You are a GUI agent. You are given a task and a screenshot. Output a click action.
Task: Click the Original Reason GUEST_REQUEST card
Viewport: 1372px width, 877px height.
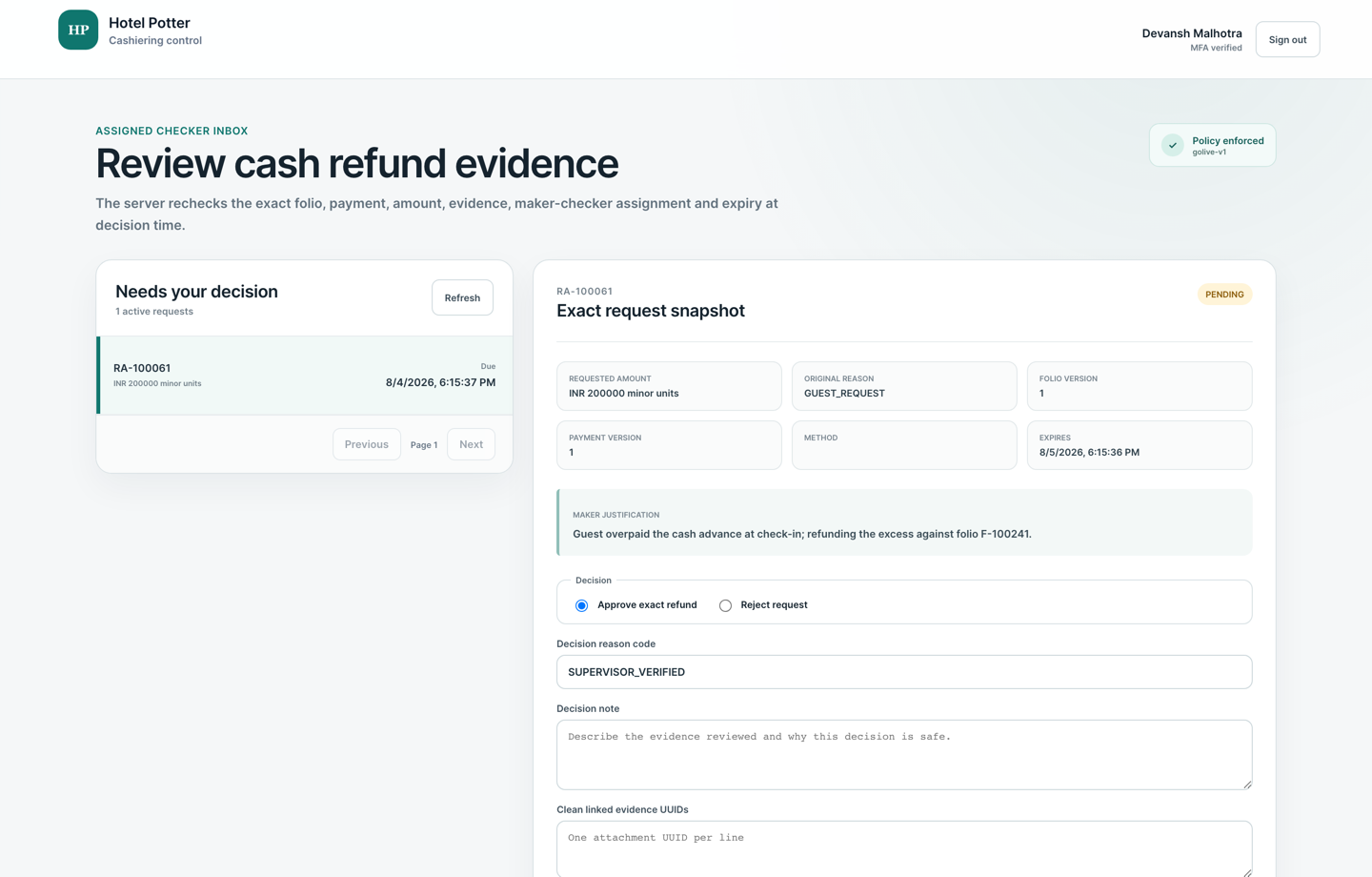point(904,386)
